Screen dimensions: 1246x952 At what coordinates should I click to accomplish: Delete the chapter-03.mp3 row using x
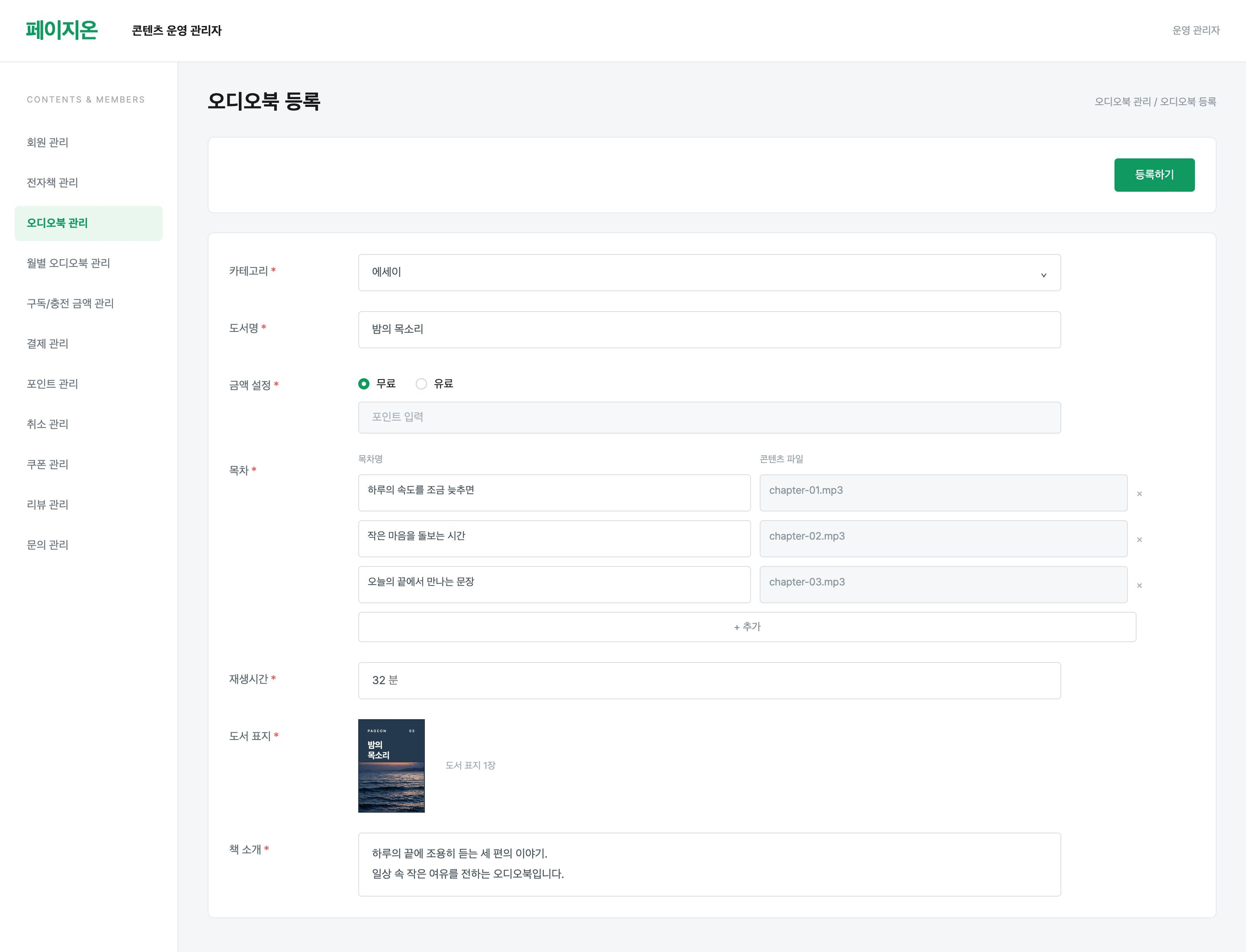pyautogui.click(x=1139, y=585)
